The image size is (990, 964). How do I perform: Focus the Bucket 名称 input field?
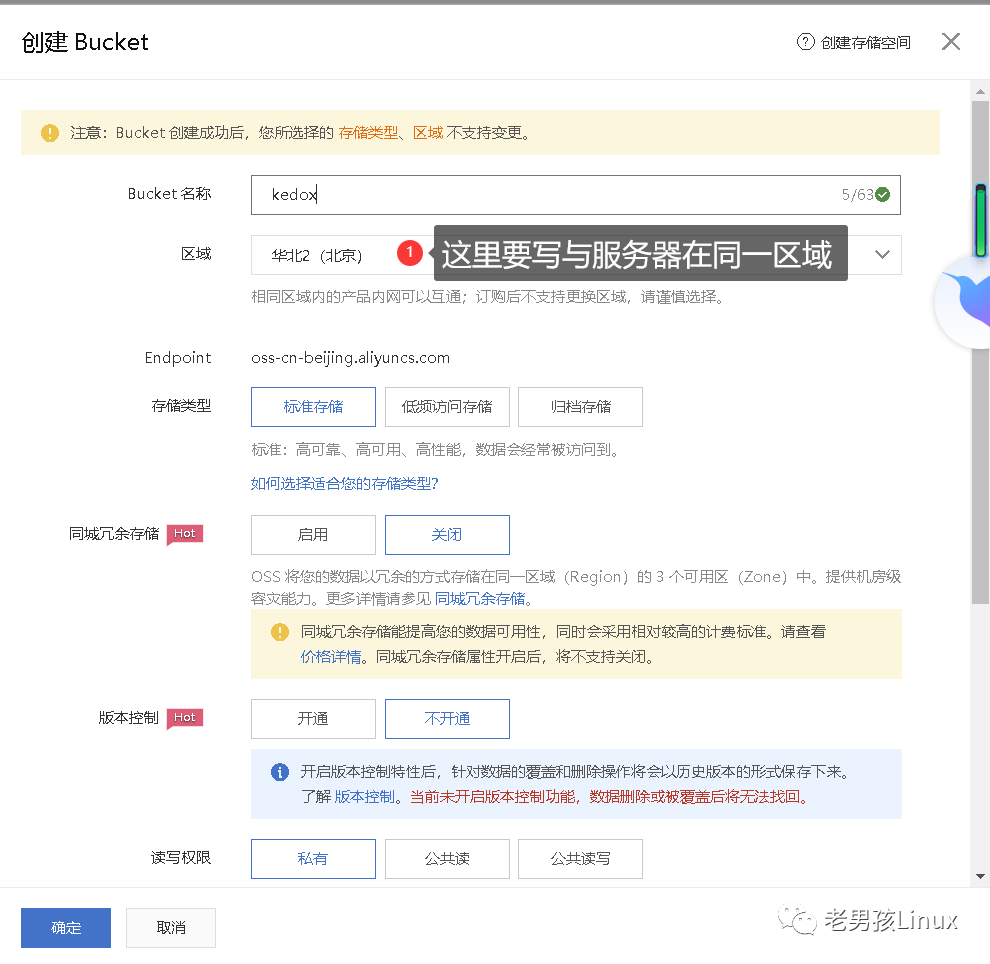tap(575, 195)
